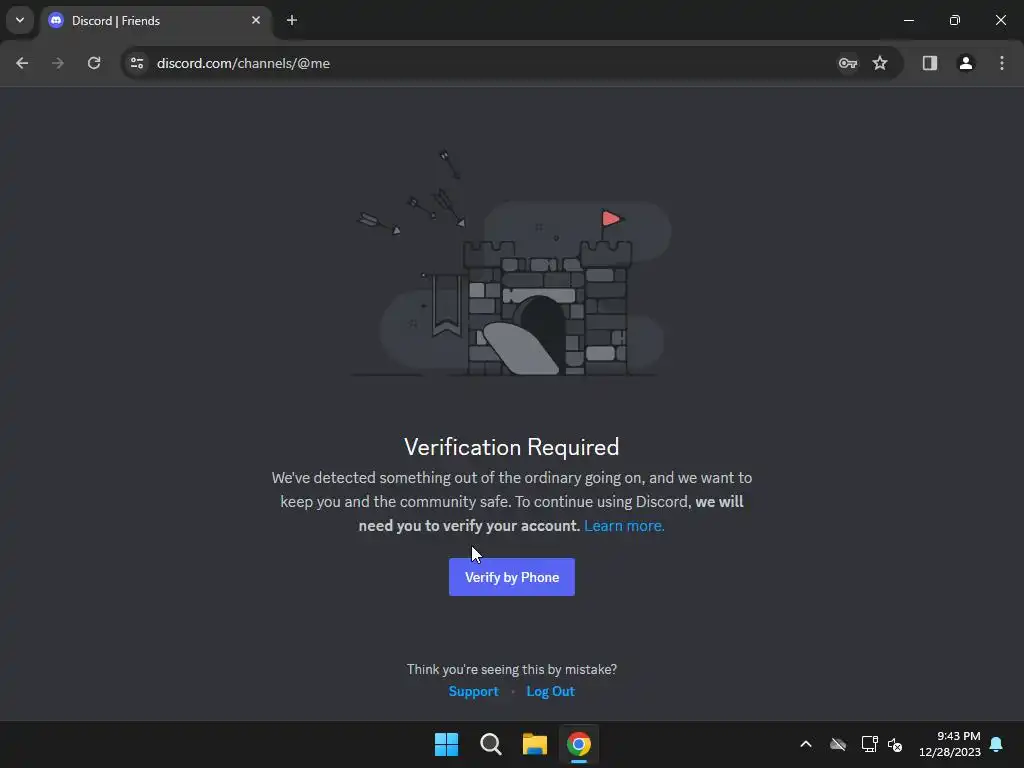
Task: Click the Verify by Phone button
Action: 511,577
